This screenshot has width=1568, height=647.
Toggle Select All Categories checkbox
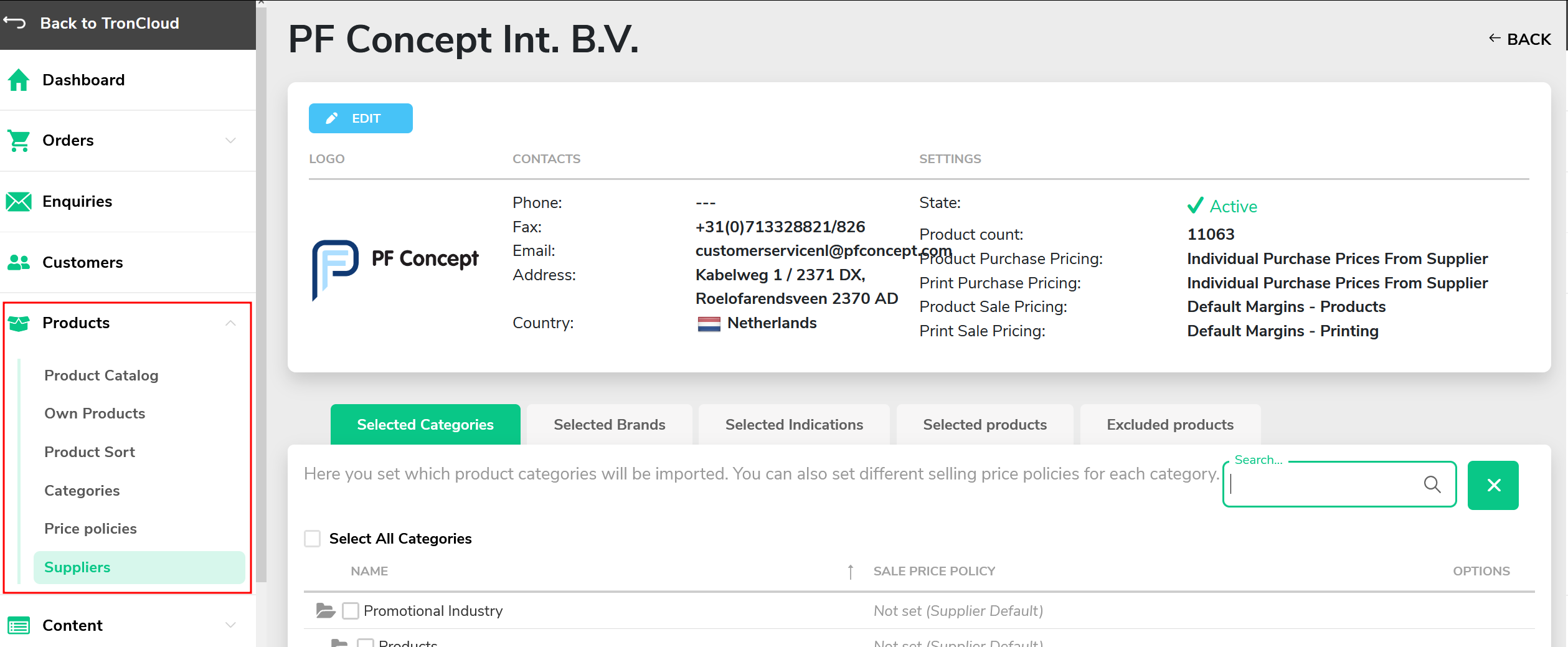click(x=312, y=539)
